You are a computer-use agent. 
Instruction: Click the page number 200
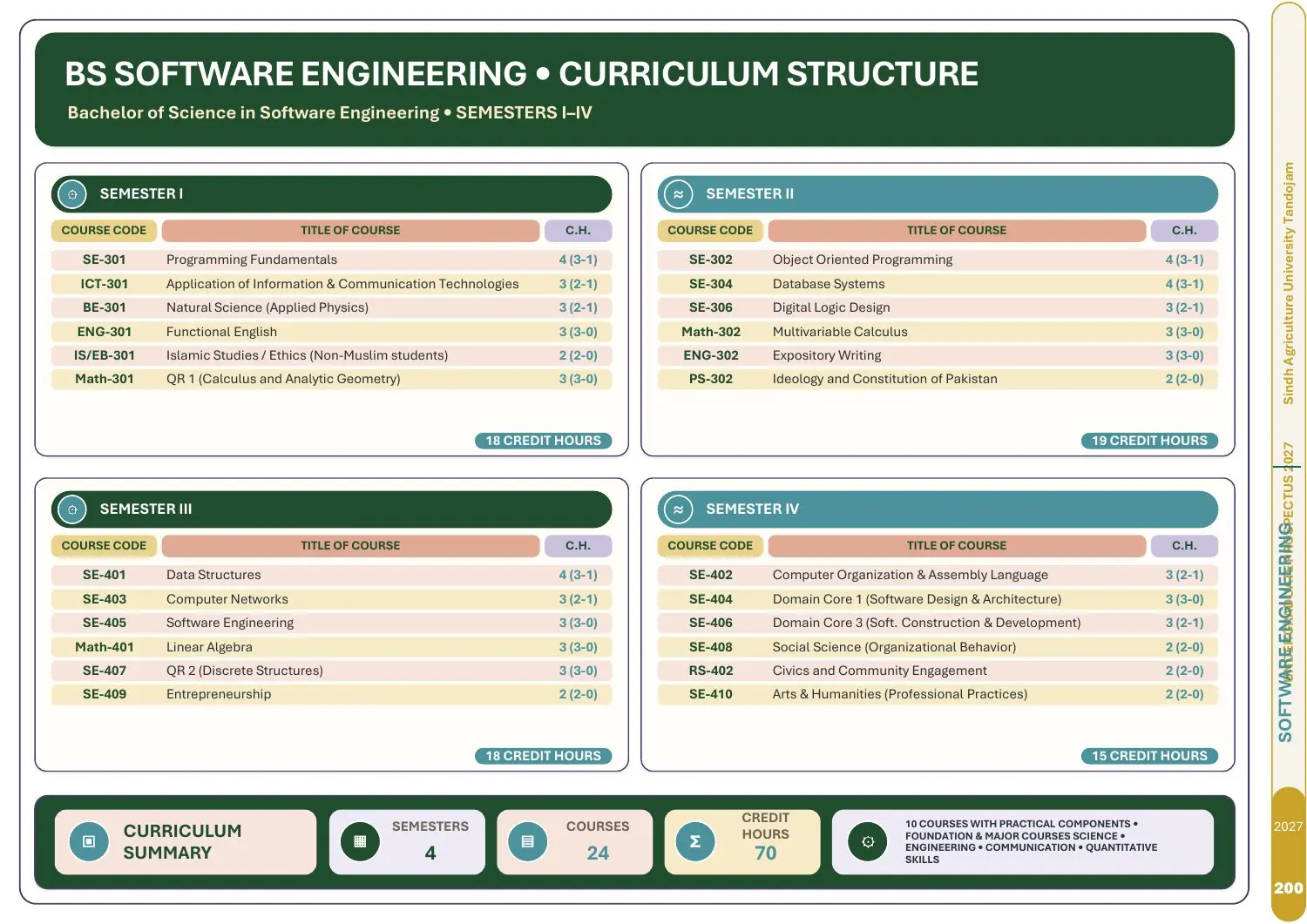(1289, 888)
